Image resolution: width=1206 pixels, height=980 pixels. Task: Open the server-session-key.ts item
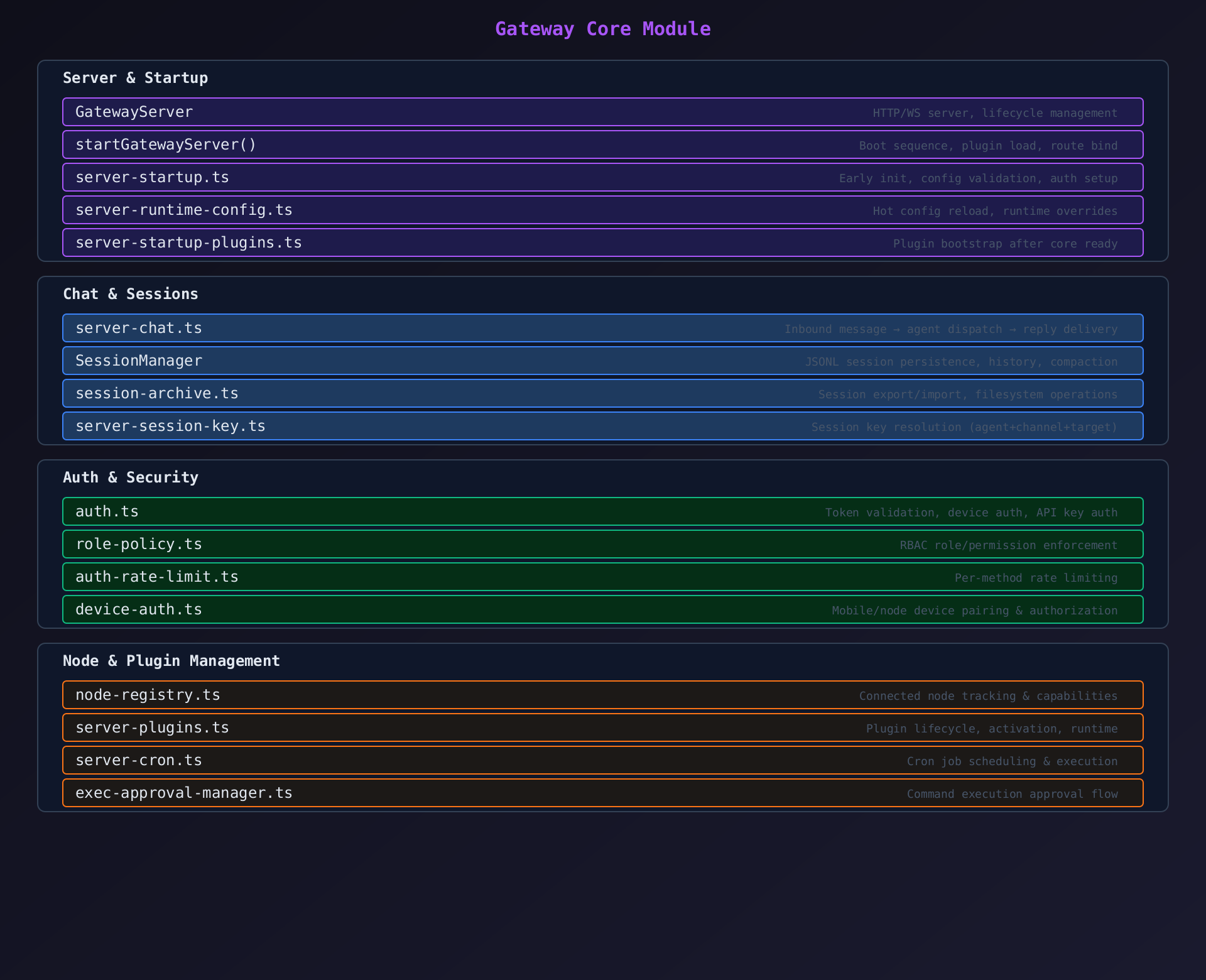click(602, 426)
